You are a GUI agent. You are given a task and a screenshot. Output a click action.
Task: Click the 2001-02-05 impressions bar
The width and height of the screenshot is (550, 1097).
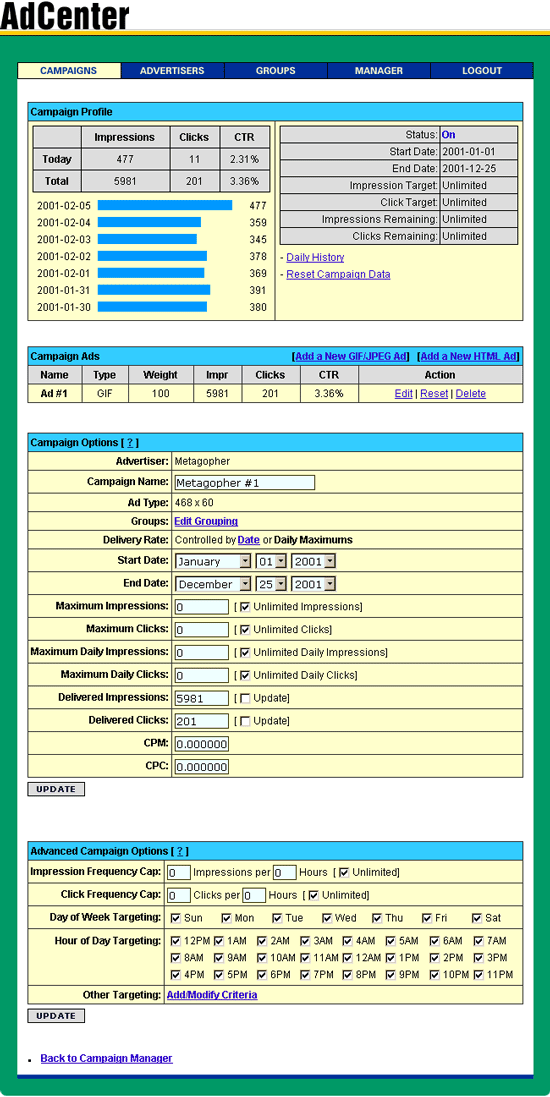click(x=165, y=205)
